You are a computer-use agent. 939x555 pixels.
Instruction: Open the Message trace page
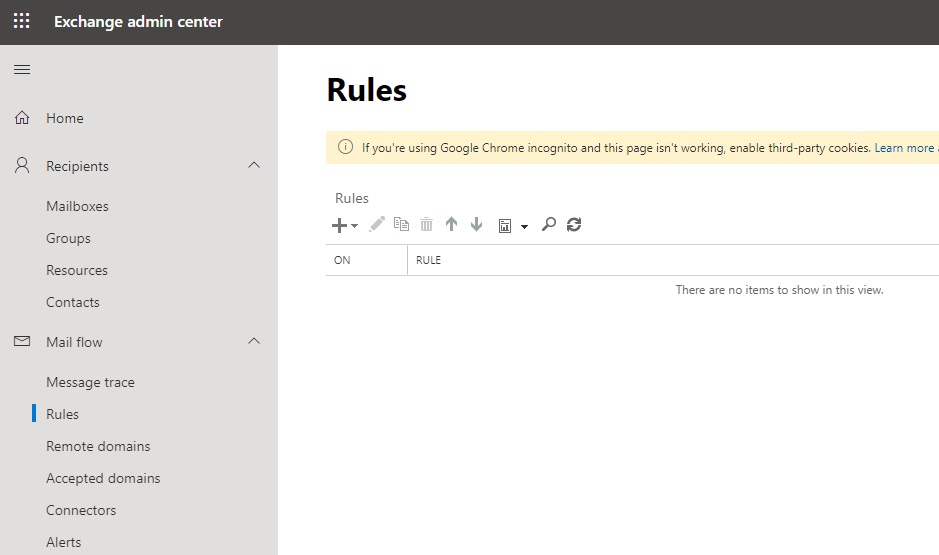(x=90, y=382)
